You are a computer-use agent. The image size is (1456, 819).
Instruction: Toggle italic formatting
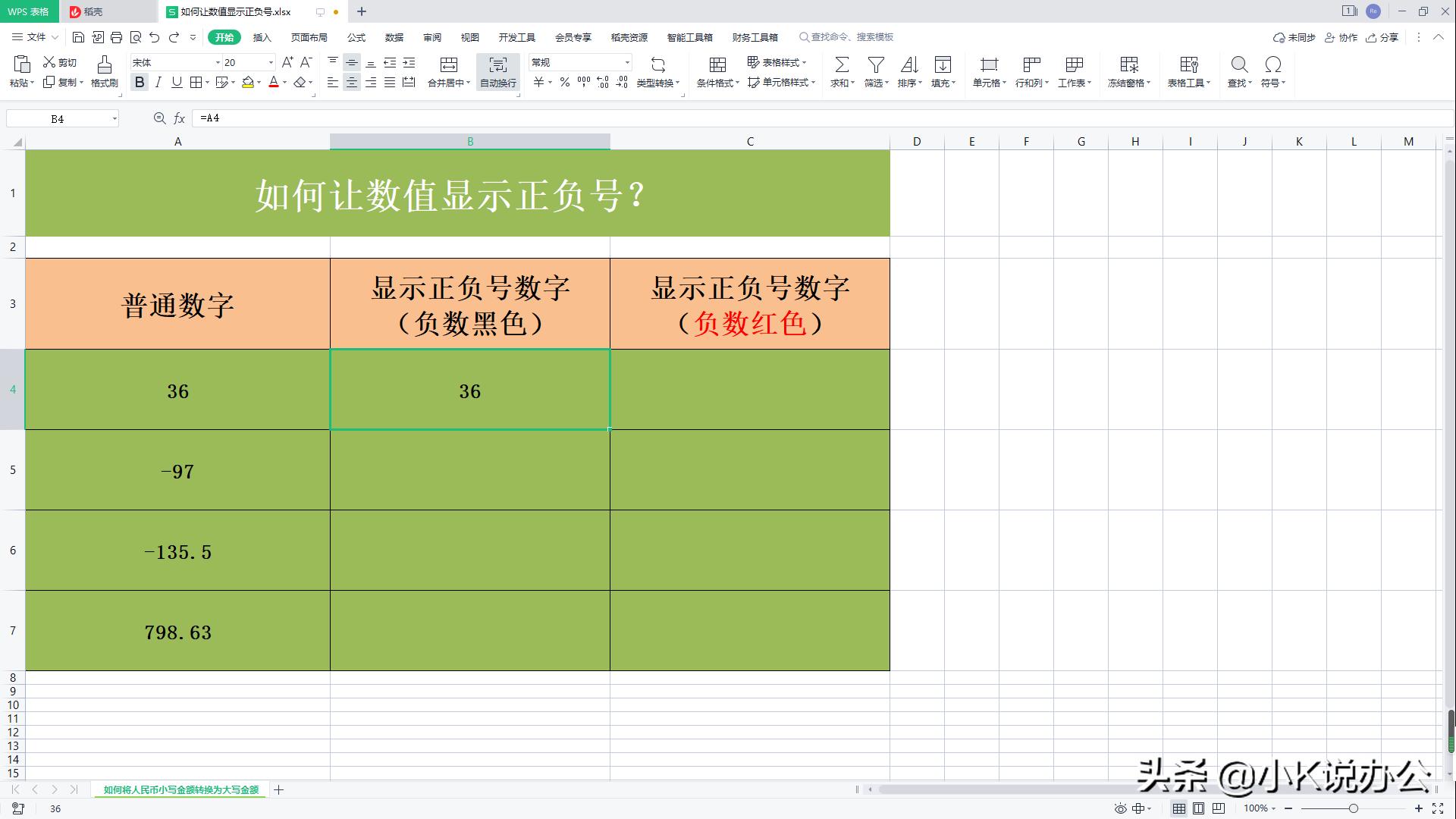(158, 83)
